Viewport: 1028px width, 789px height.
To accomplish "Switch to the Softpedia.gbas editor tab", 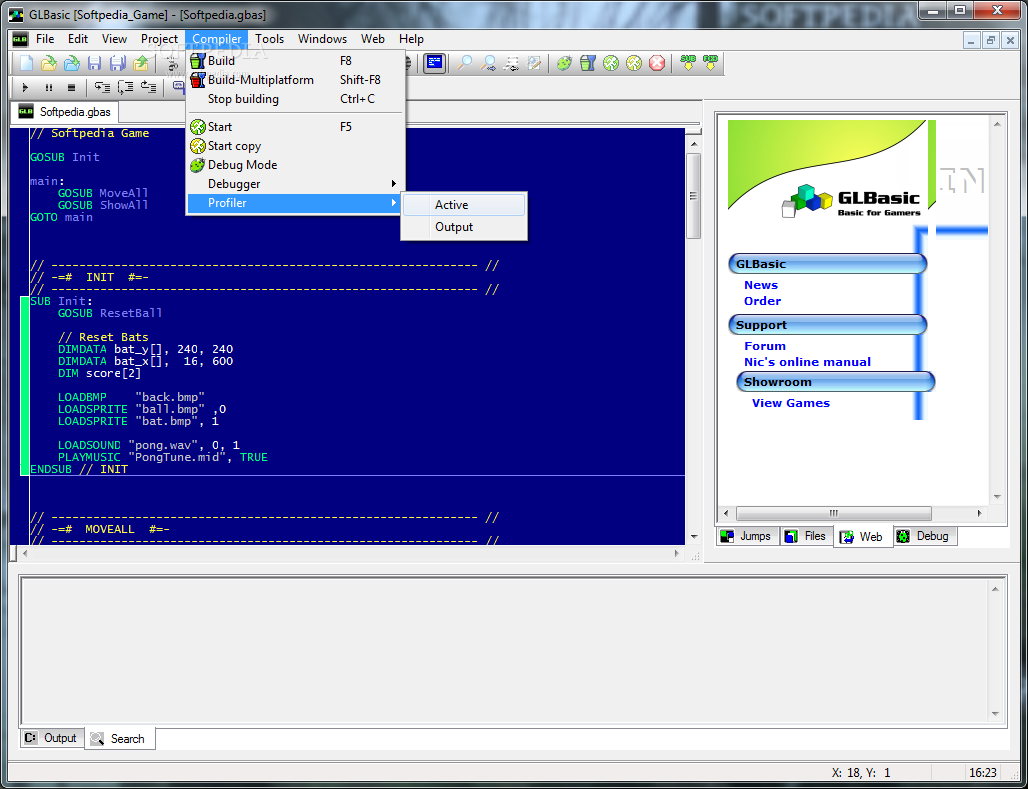I will 64,111.
